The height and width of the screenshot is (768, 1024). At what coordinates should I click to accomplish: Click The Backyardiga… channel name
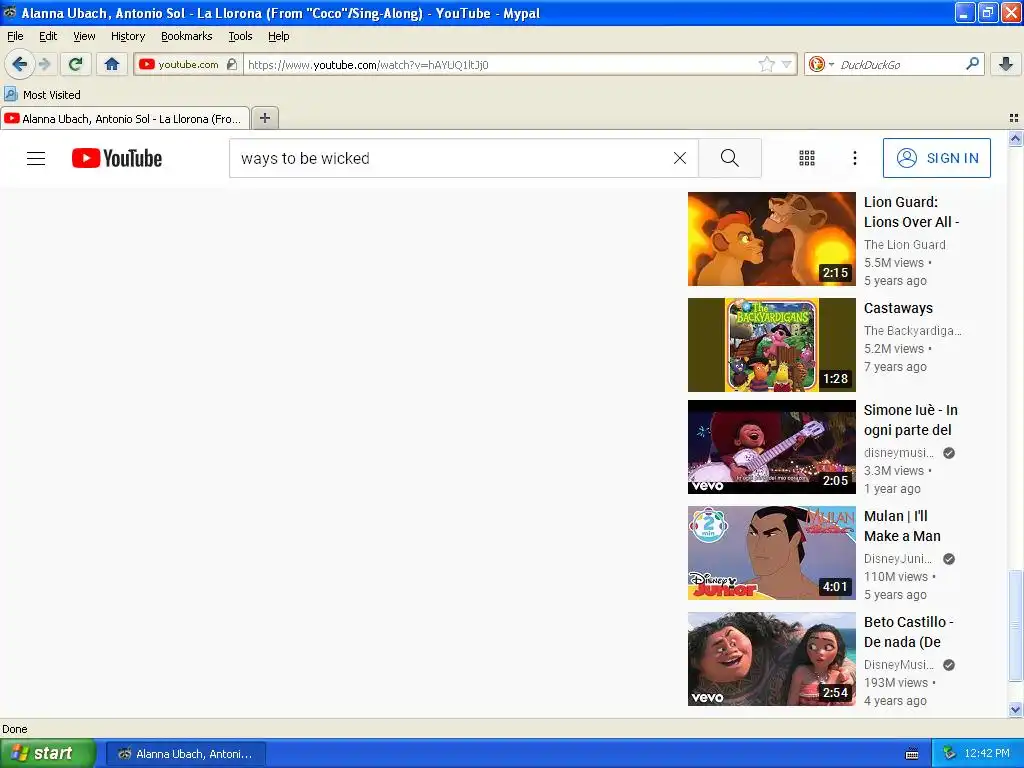pyautogui.click(x=912, y=330)
